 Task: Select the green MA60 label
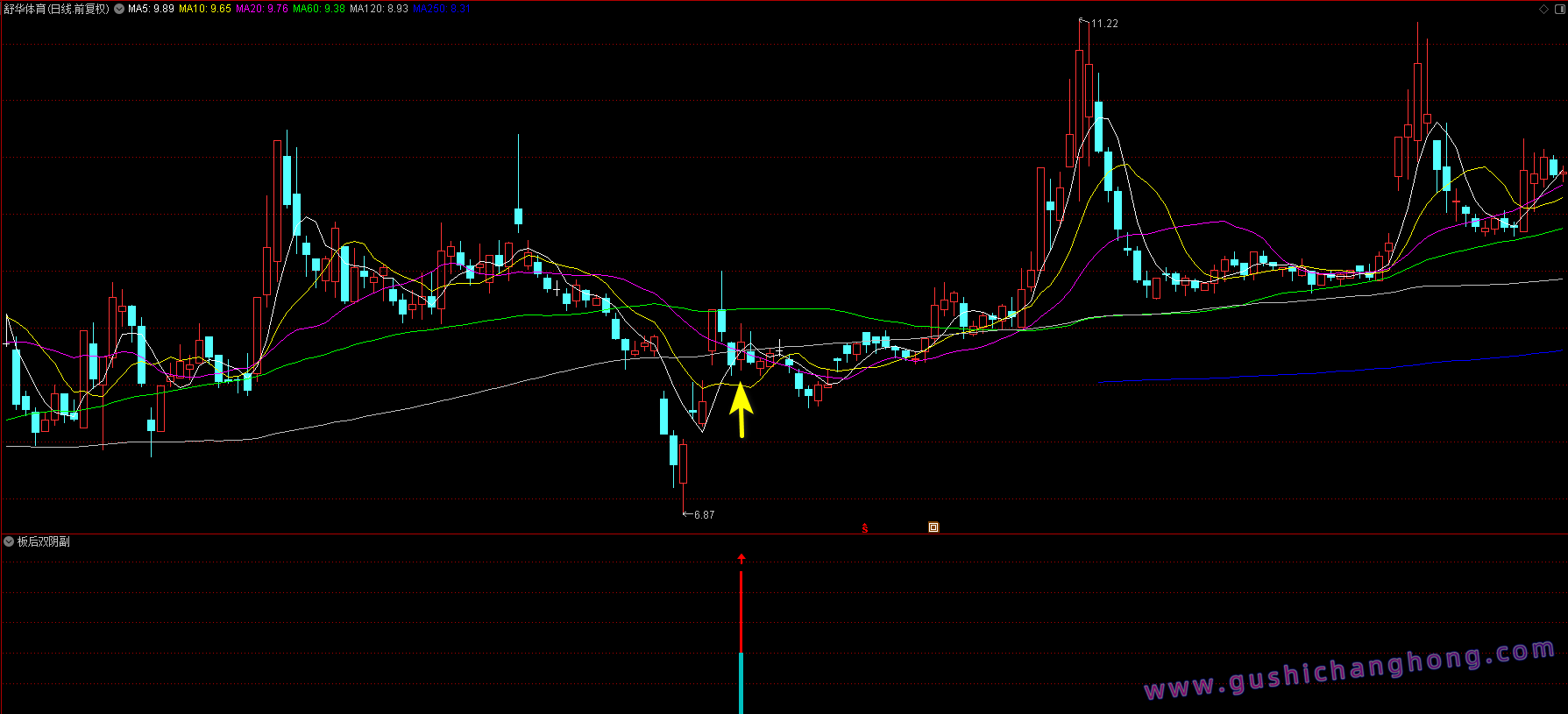pyautogui.click(x=319, y=9)
